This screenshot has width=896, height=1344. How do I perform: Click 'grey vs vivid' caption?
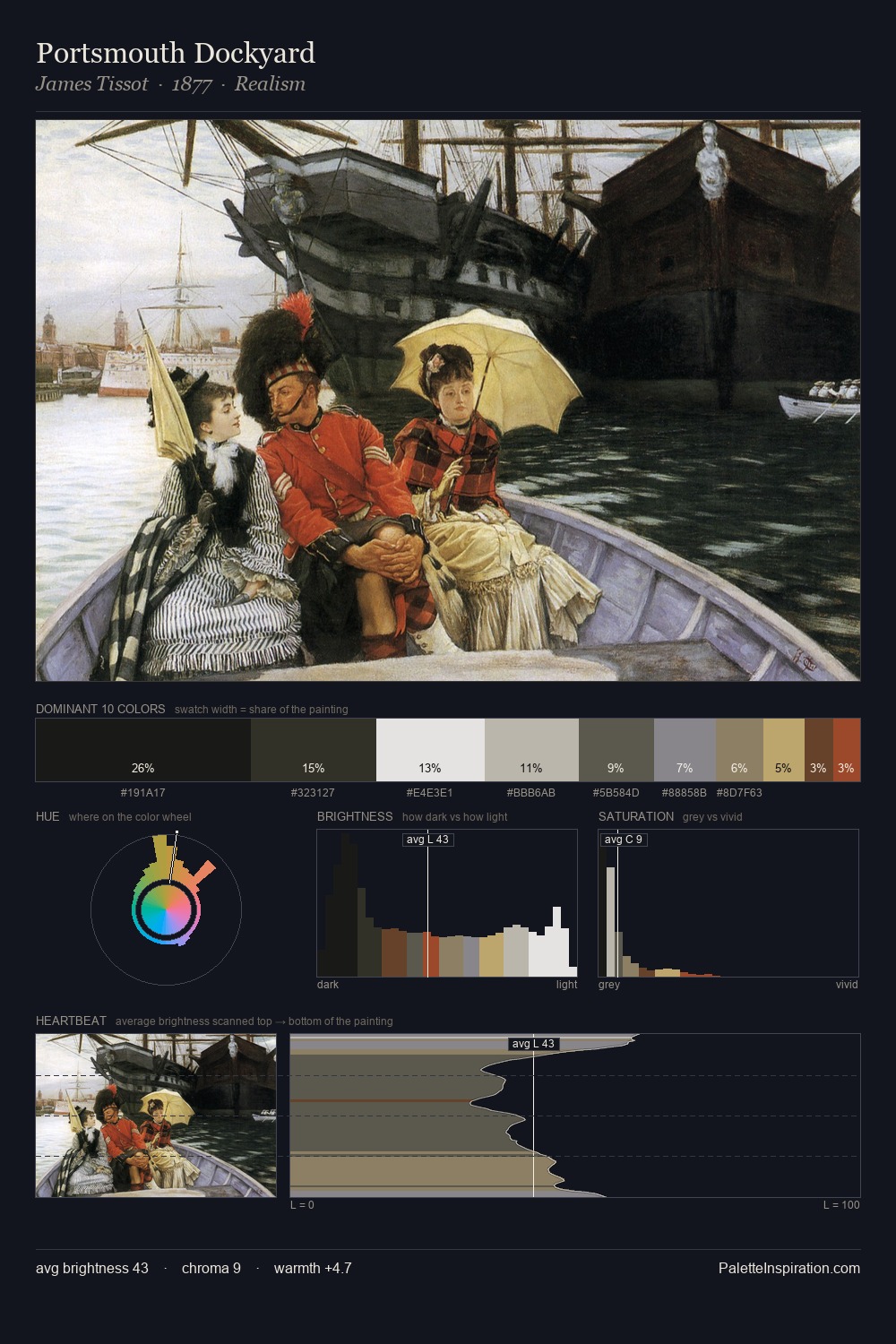(712, 817)
